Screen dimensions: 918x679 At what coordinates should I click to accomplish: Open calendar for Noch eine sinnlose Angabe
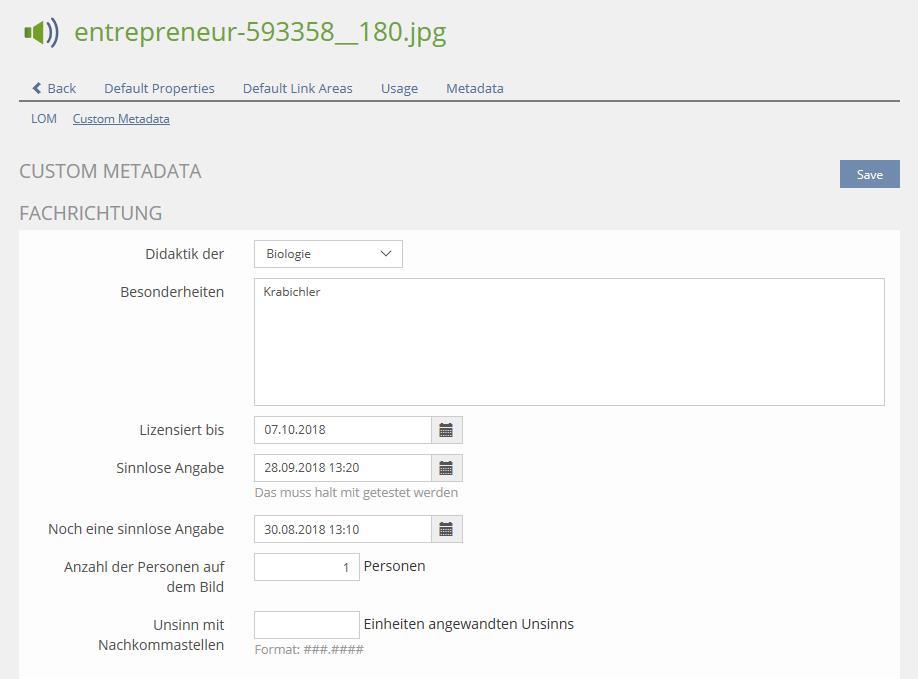coord(446,529)
